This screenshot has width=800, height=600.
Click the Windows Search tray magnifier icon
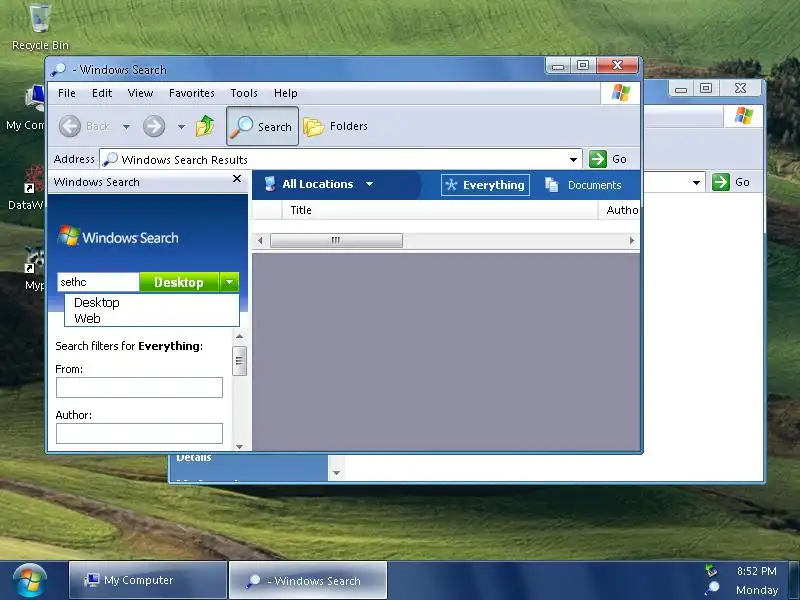(712, 588)
